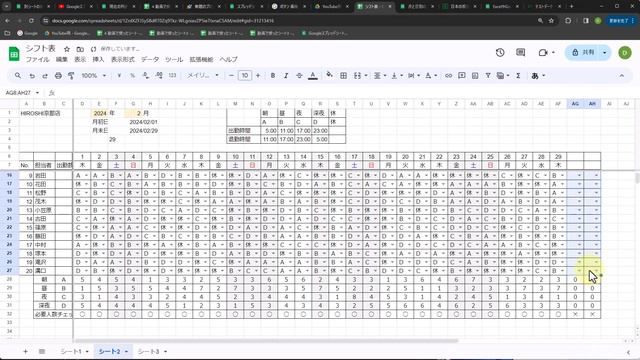Collapse the toolbar with chevron
The width and height of the screenshot is (640, 360).
(622, 76)
